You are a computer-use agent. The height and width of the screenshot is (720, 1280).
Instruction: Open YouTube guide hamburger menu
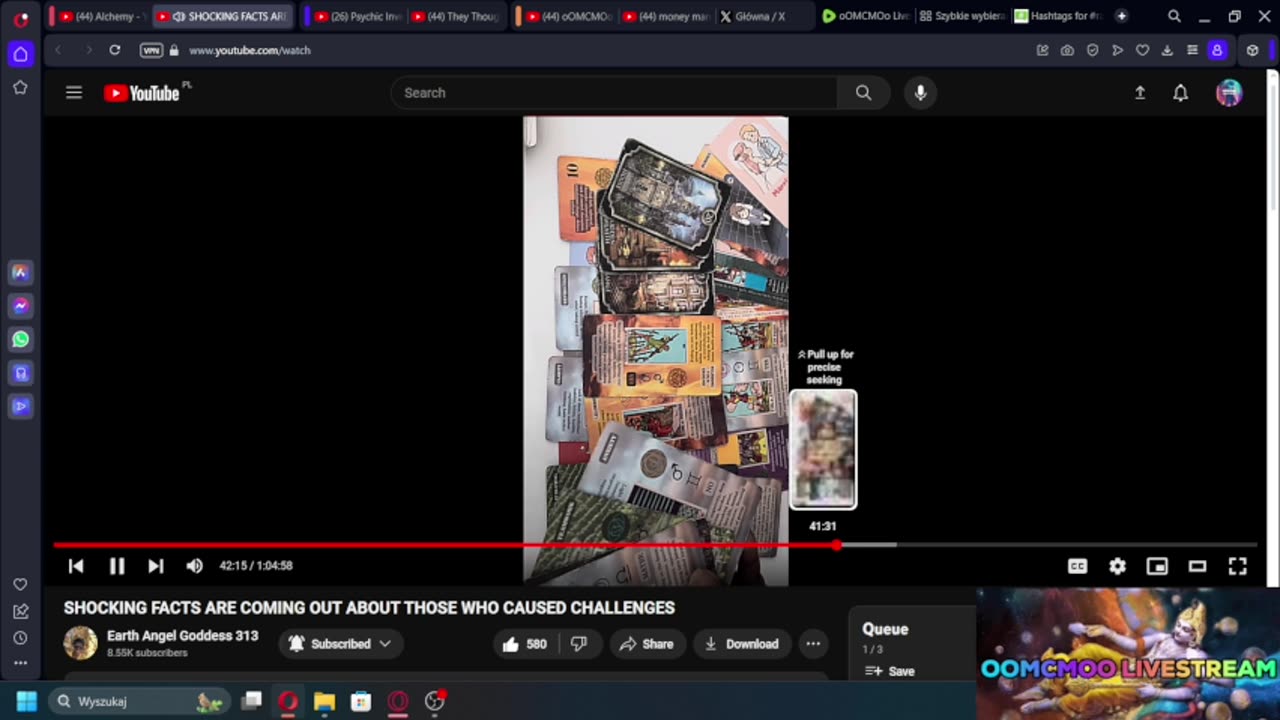74,93
